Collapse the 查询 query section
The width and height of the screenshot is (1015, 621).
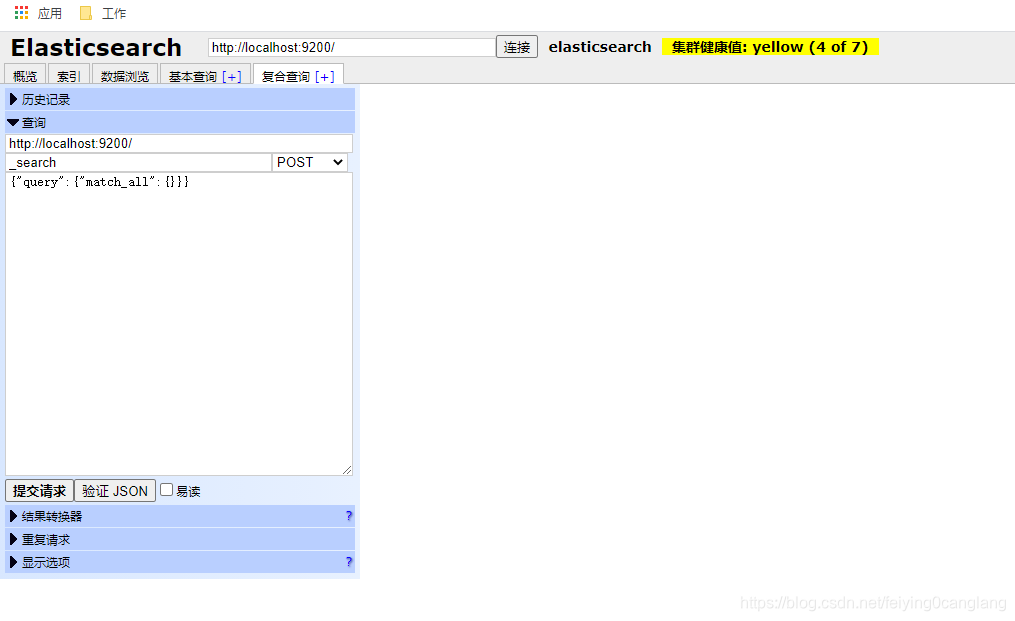[180, 122]
